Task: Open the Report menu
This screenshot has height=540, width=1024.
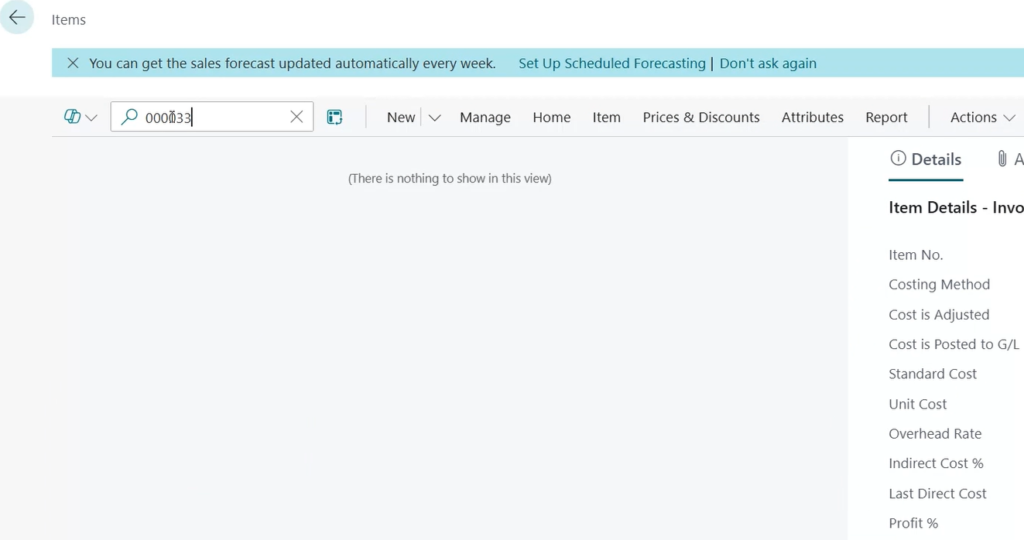Action: point(886,117)
